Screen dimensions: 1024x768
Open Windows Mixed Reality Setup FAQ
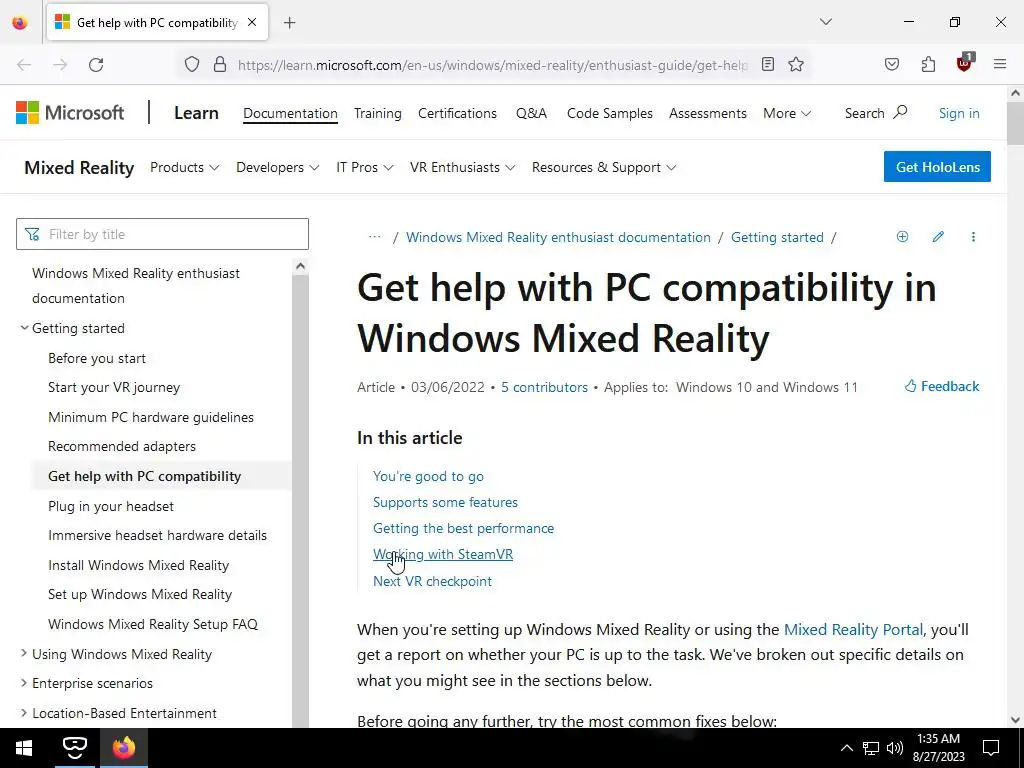click(x=153, y=624)
